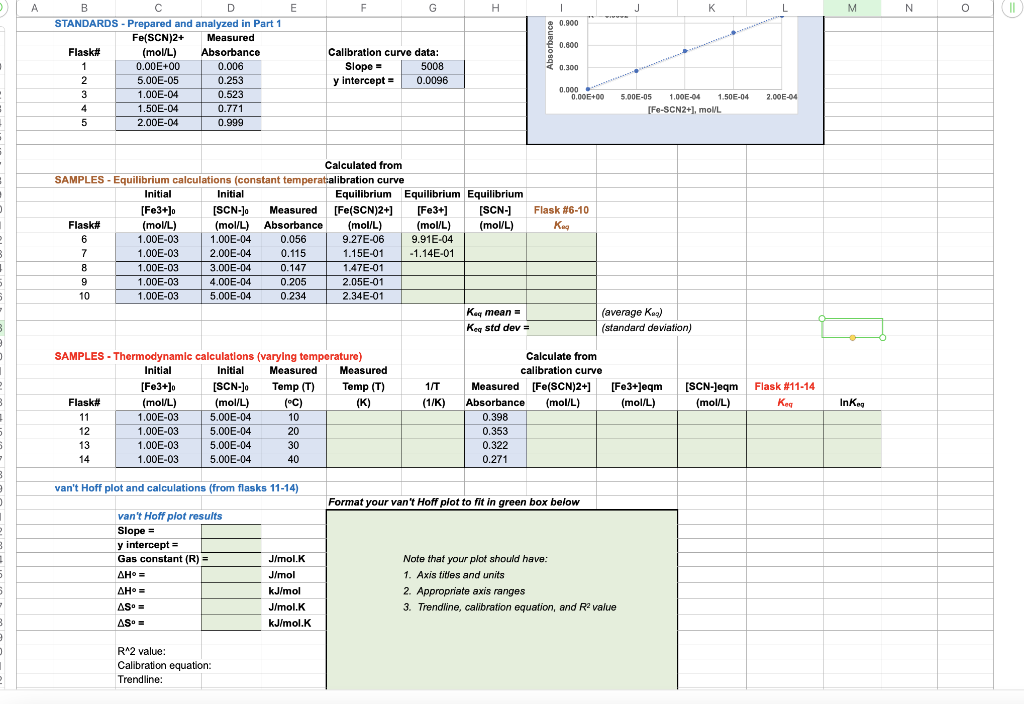Click the 'Flask #6-10' Keq column header
1024x704 pixels.
point(561,210)
